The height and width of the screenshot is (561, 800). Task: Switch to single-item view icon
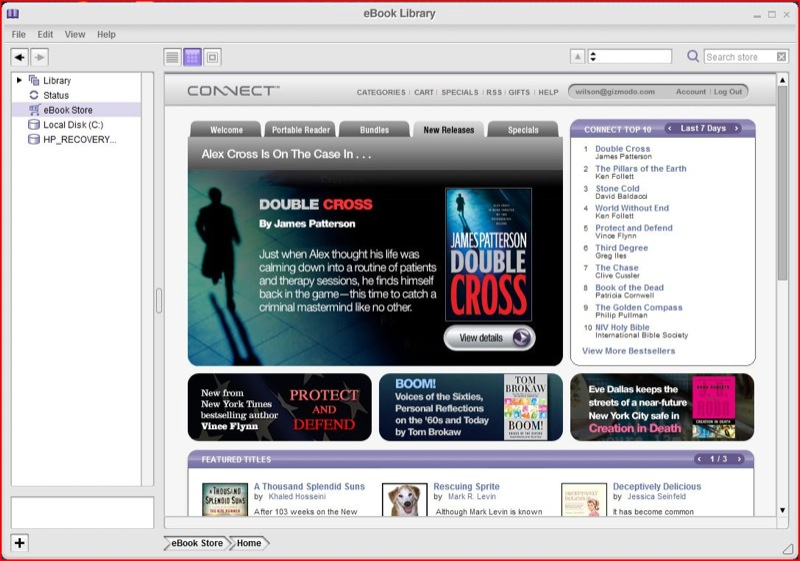coord(212,57)
